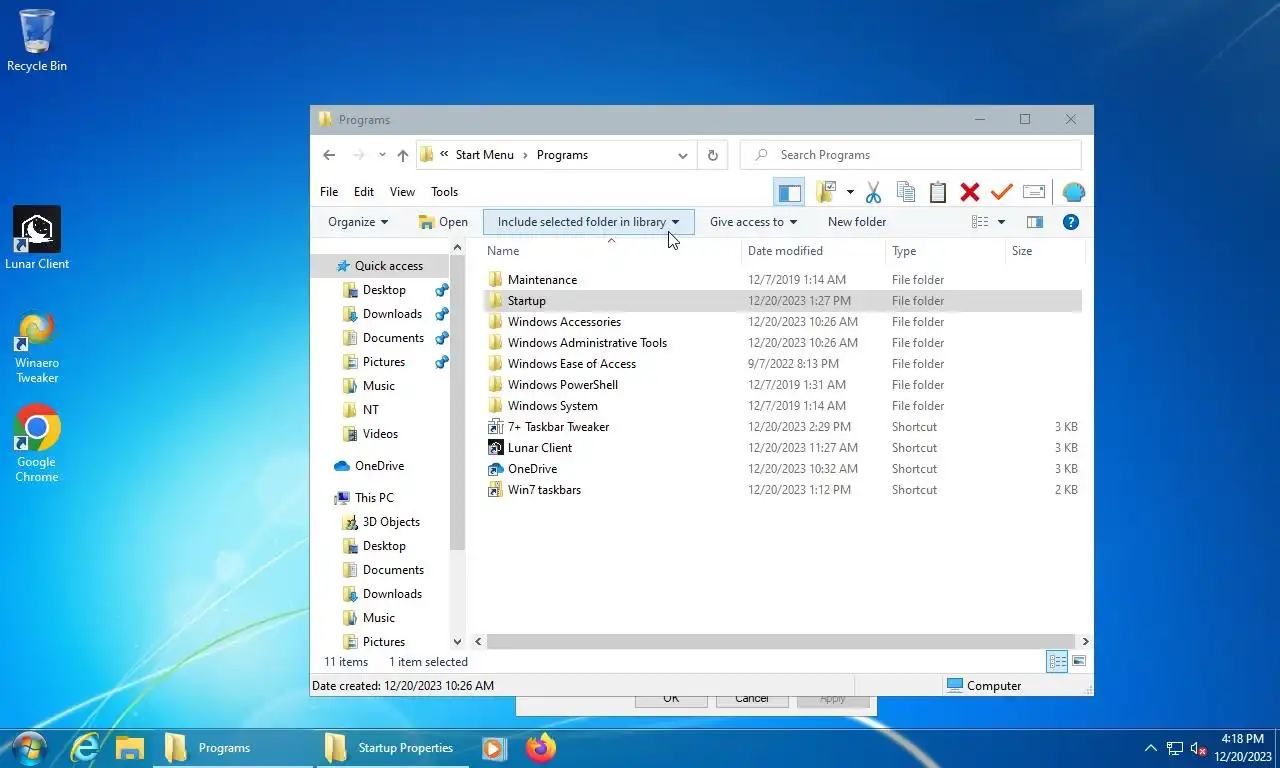Open the Edit menu
Screen dimensions: 1280x768
(364, 192)
